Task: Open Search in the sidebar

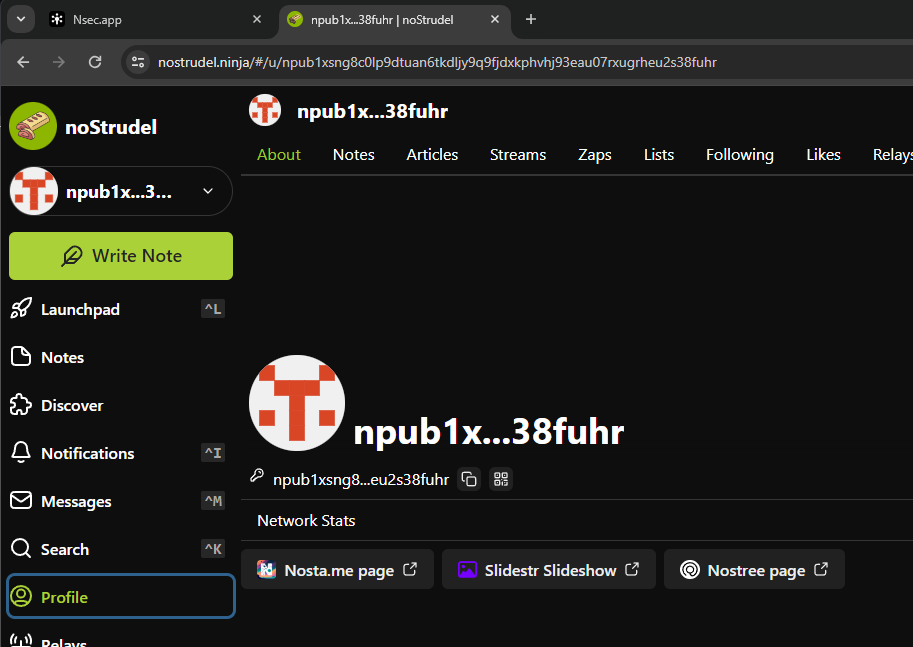Action: coord(121,549)
